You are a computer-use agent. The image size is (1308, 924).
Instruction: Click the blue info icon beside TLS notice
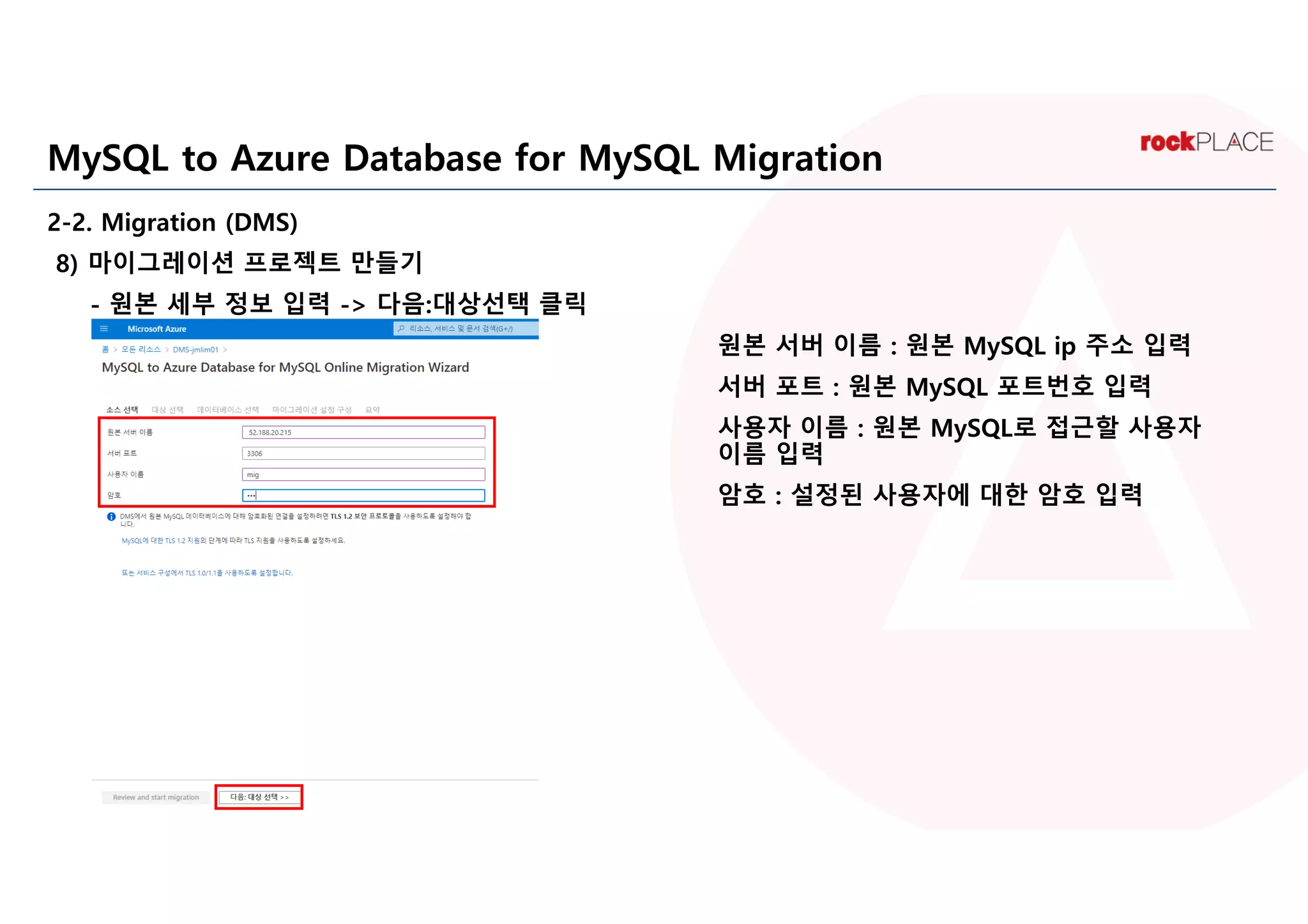111,517
